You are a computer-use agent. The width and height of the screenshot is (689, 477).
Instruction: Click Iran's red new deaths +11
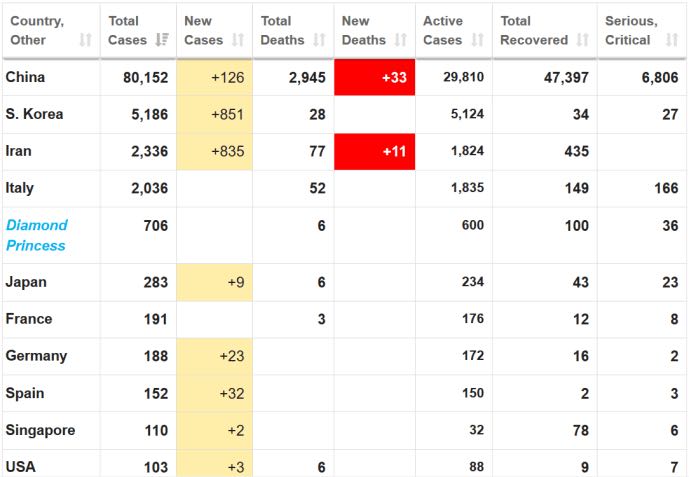[374, 152]
